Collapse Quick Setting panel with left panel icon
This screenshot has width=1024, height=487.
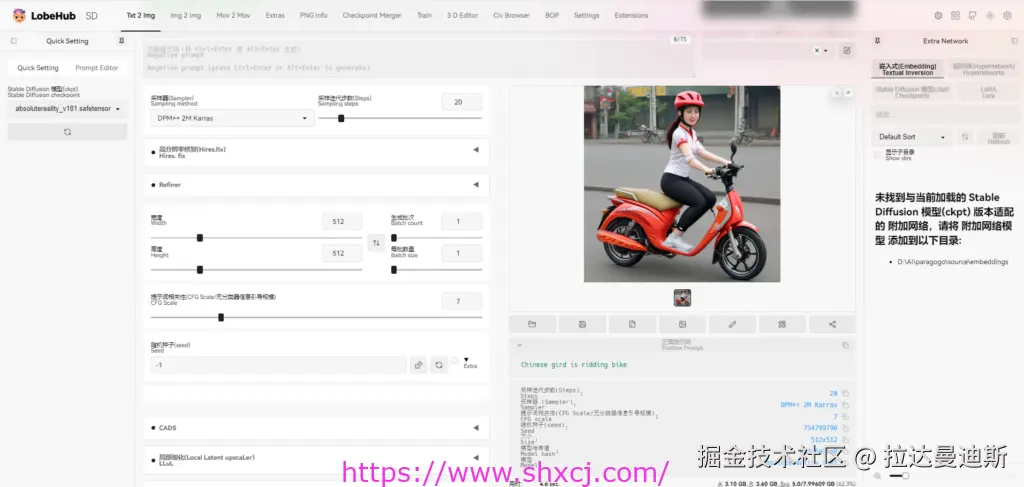click(14, 40)
